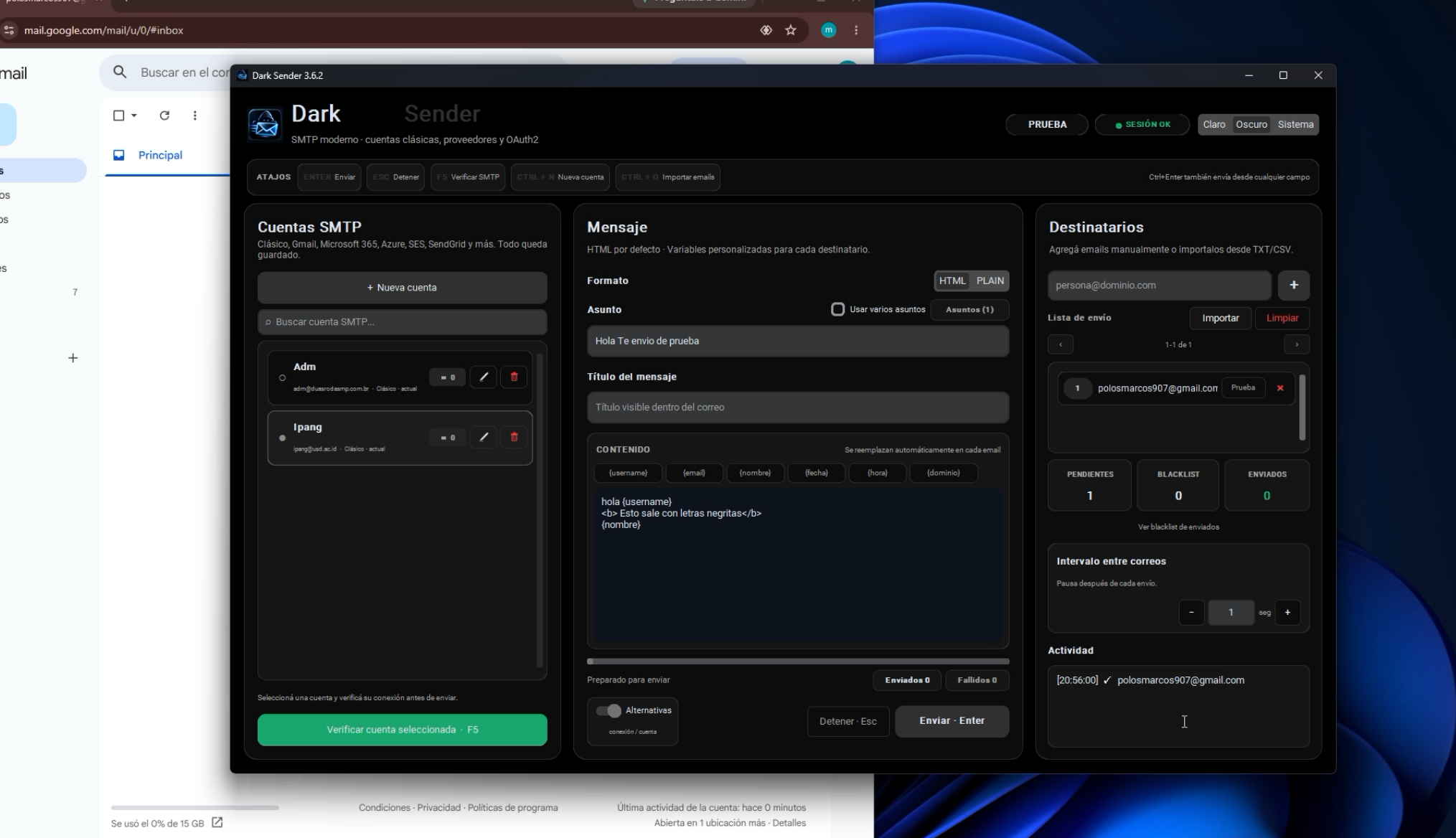Add recipient with the plus button
Screen dimensions: 1456x838
click(1294, 285)
